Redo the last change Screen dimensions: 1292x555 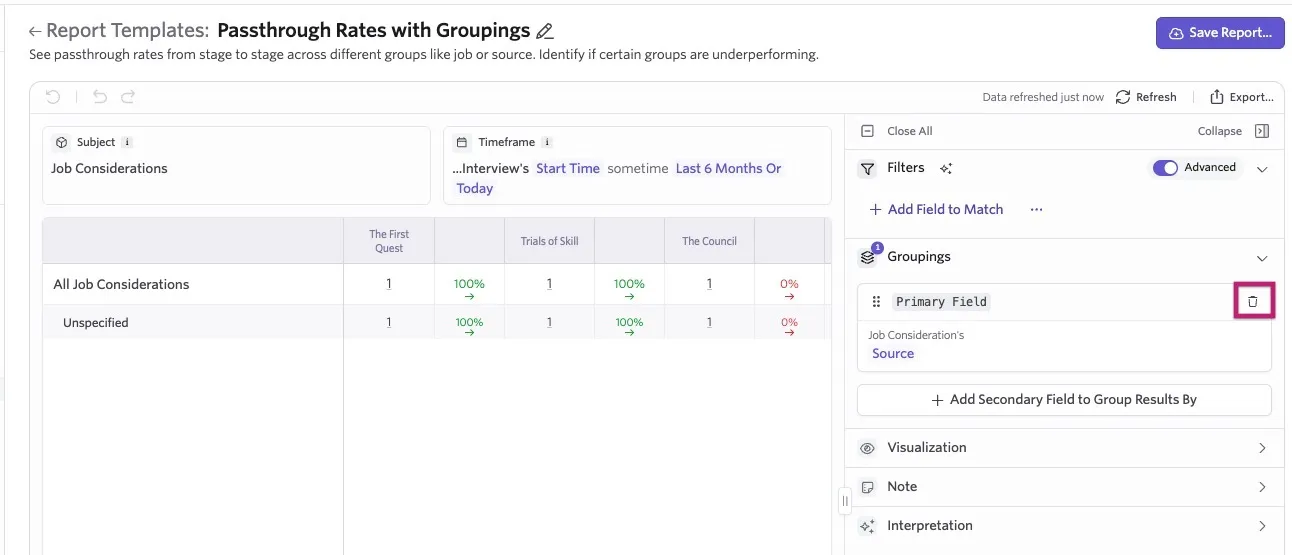pos(128,97)
